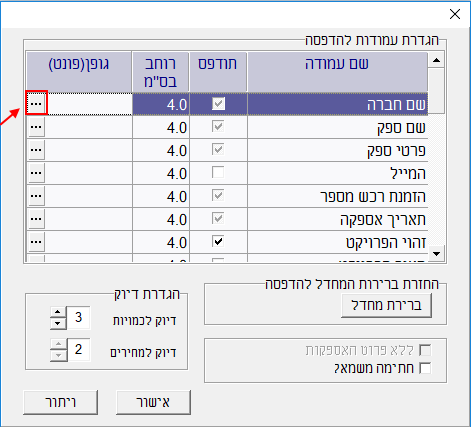Open font picker for זהוי הפרויקט row
Screen dimensions: 471x427
coord(36,242)
